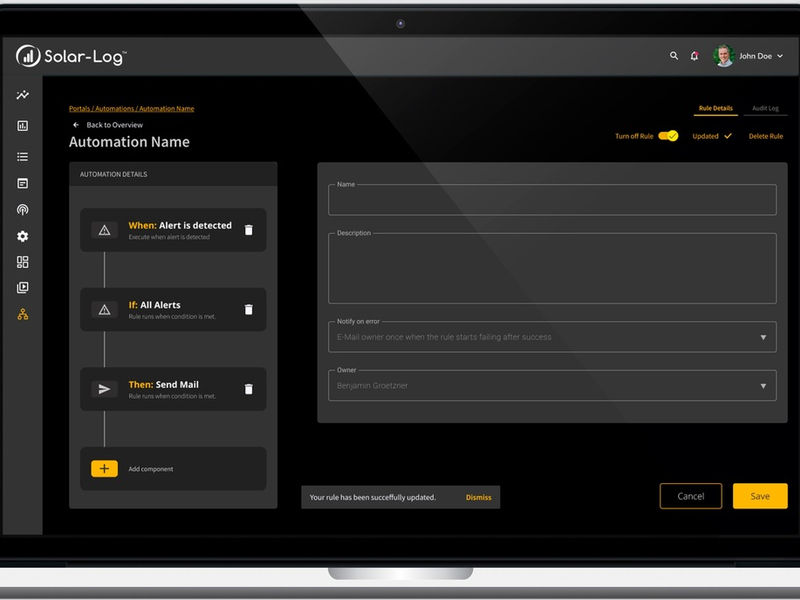Open settings gear in the sidebar
This screenshot has height=600, width=800.
point(22,237)
